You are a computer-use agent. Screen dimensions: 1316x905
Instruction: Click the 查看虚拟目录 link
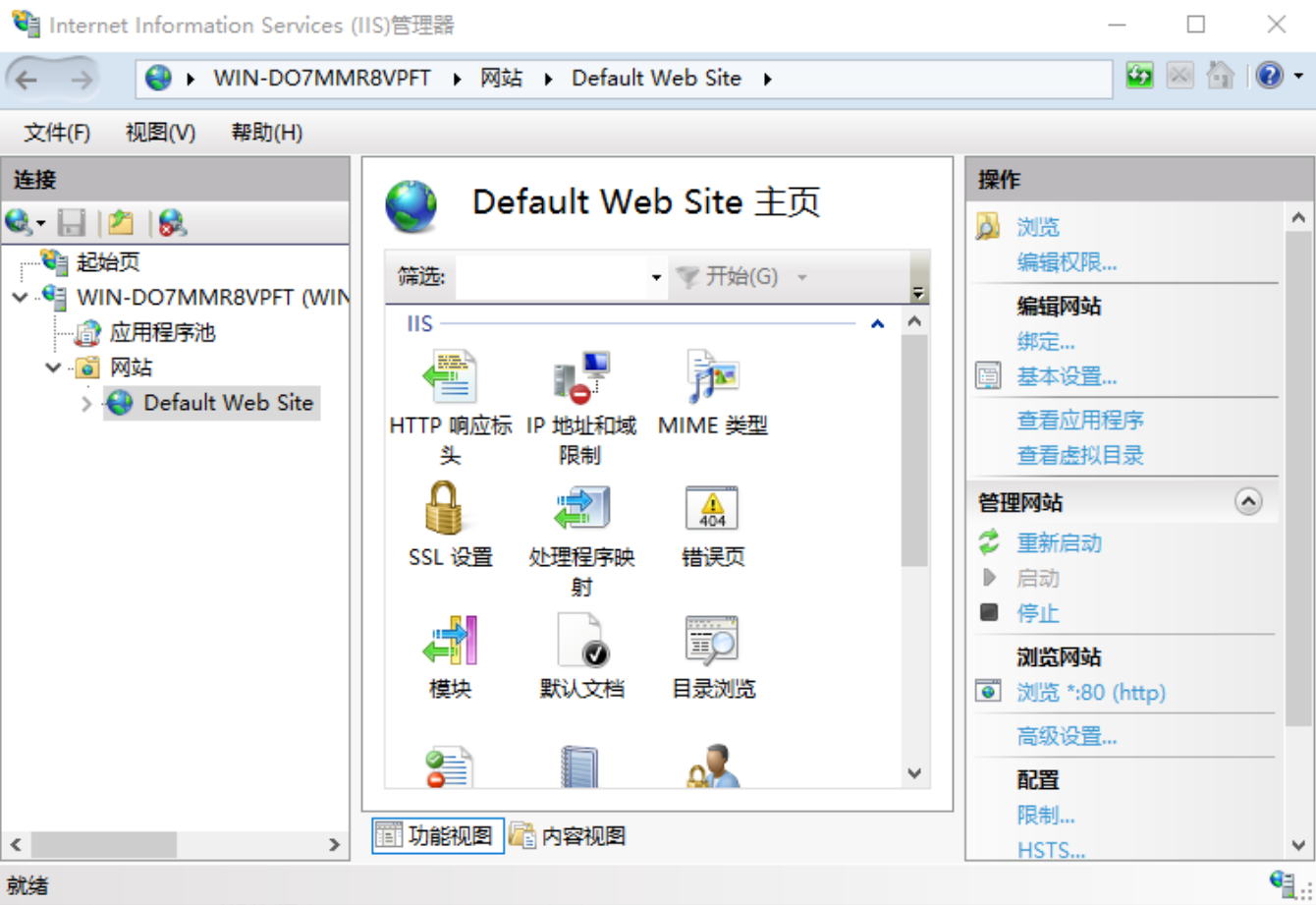1080,455
